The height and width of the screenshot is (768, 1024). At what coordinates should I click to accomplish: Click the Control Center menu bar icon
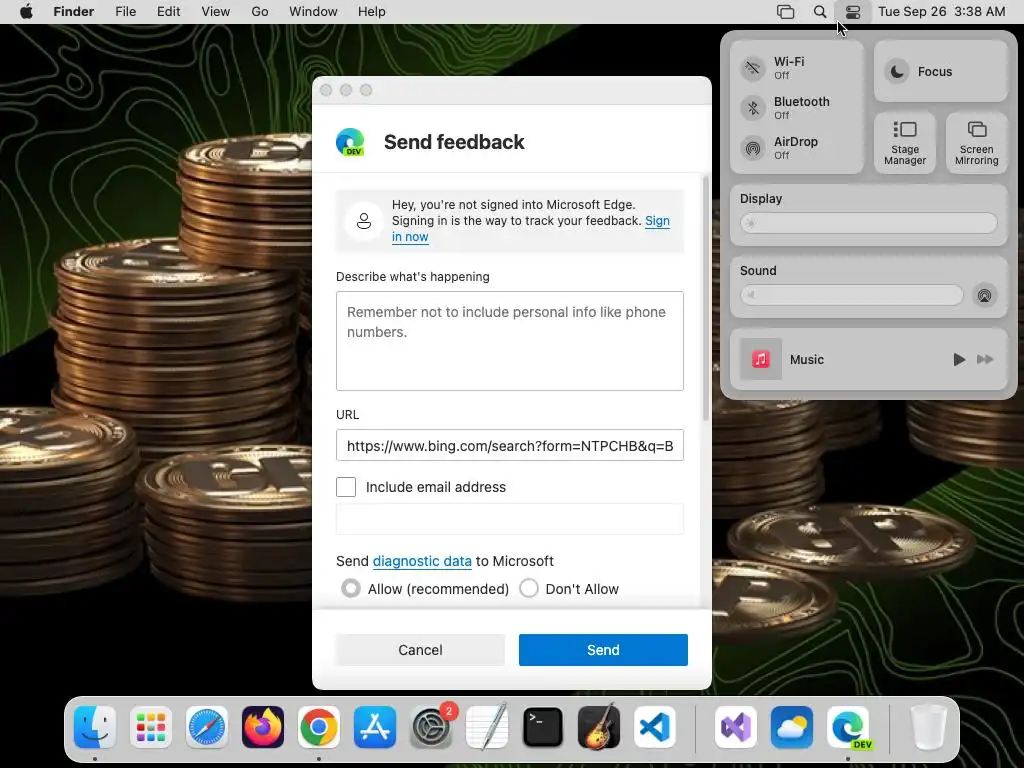[853, 12]
